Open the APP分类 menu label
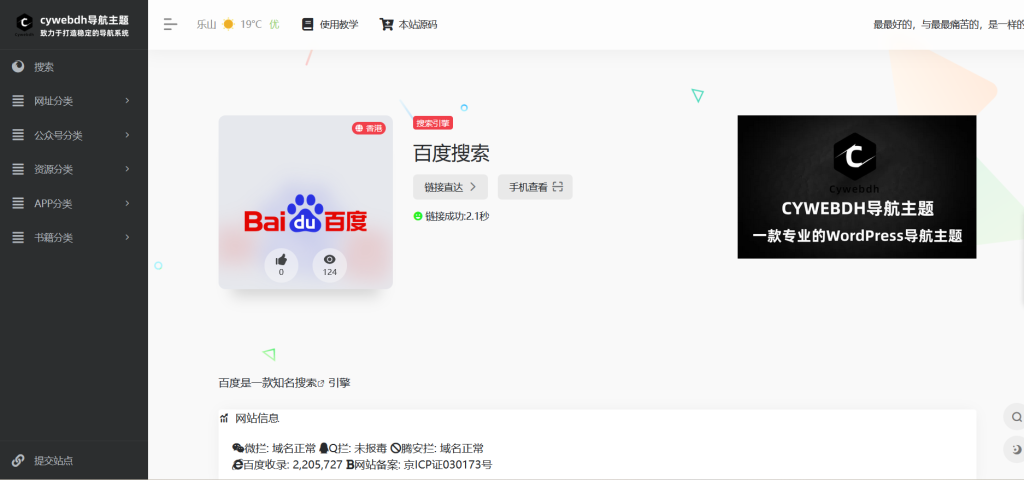1024x480 pixels. (x=53, y=204)
